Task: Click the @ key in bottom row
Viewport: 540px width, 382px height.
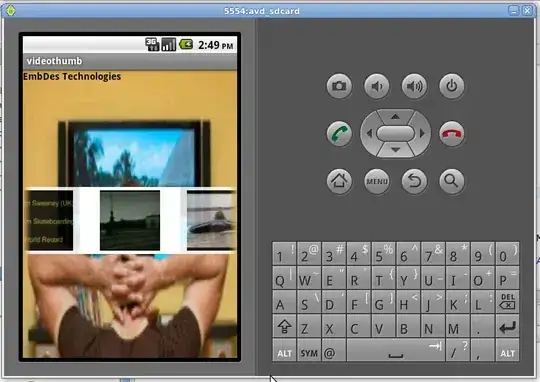Action: point(334,350)
